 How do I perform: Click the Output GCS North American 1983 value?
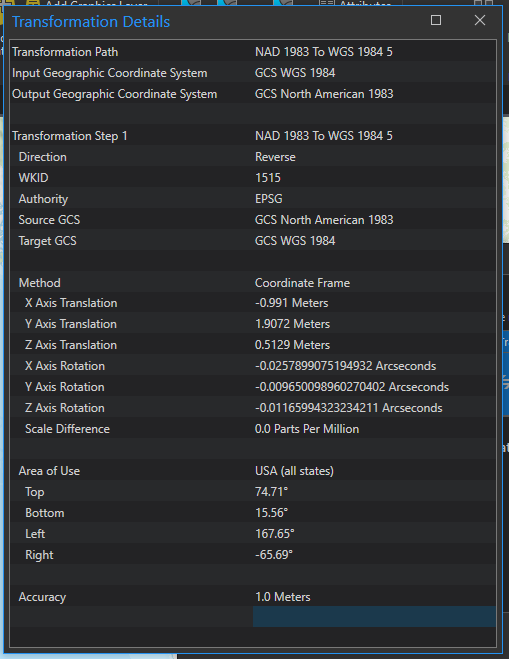pos(324,94)
